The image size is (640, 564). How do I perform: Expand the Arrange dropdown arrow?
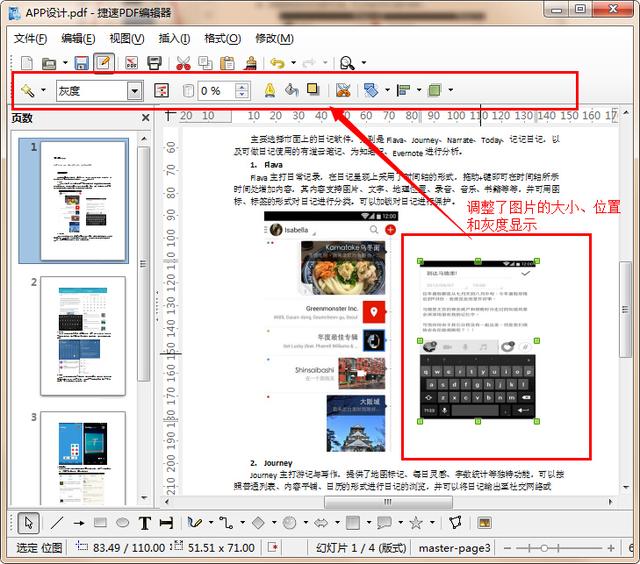click(451, 90)
